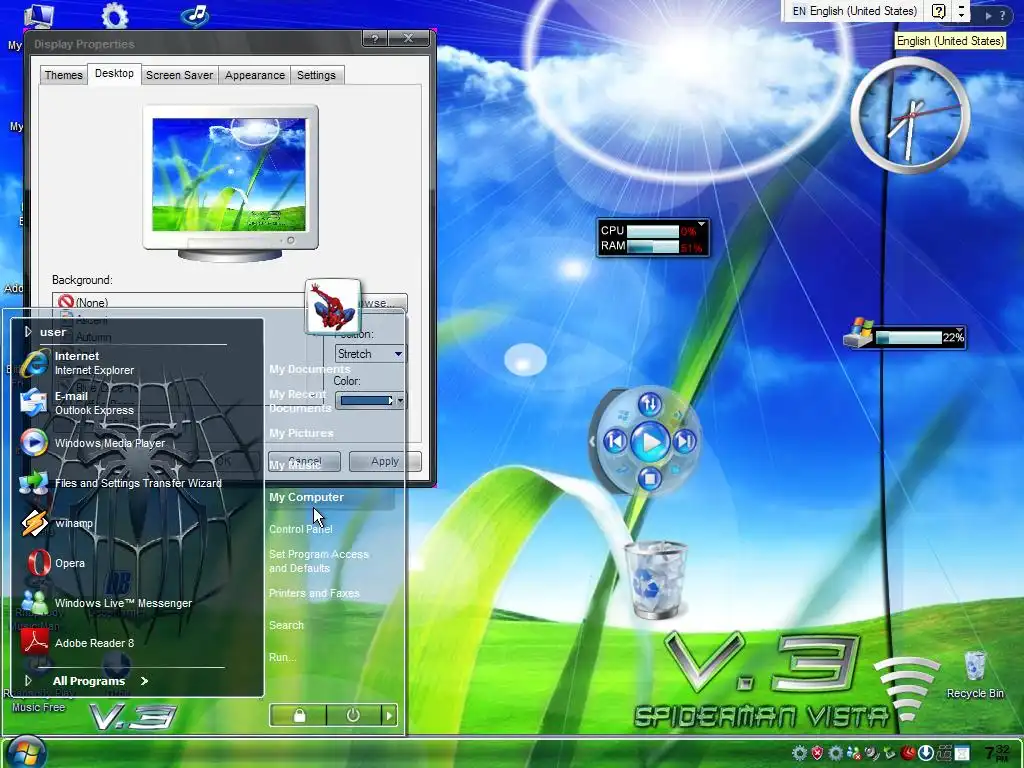Click the gear icon at top of desktop

115,16
